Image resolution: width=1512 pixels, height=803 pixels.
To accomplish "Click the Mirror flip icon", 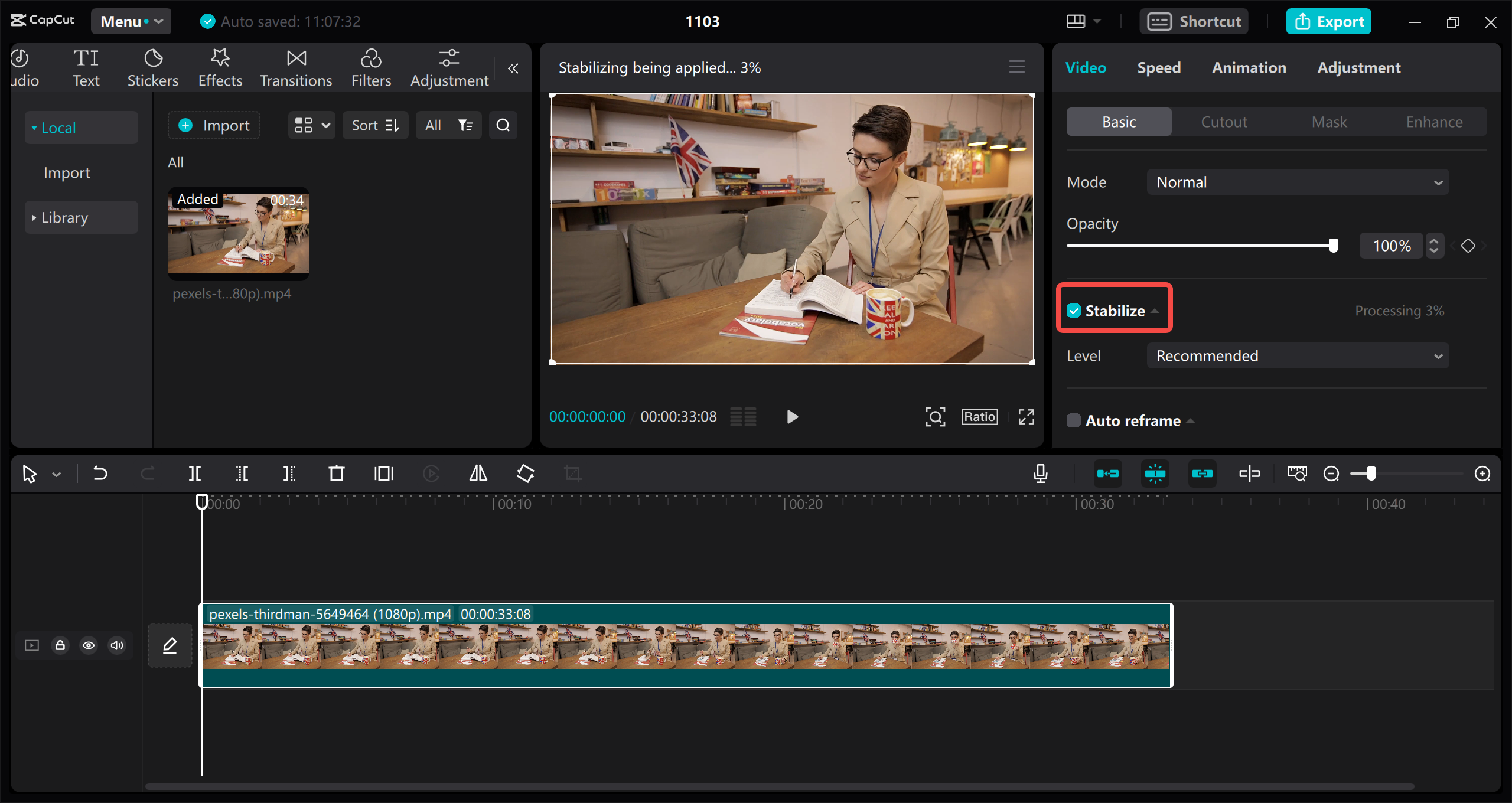I will (x=478, y=474).
